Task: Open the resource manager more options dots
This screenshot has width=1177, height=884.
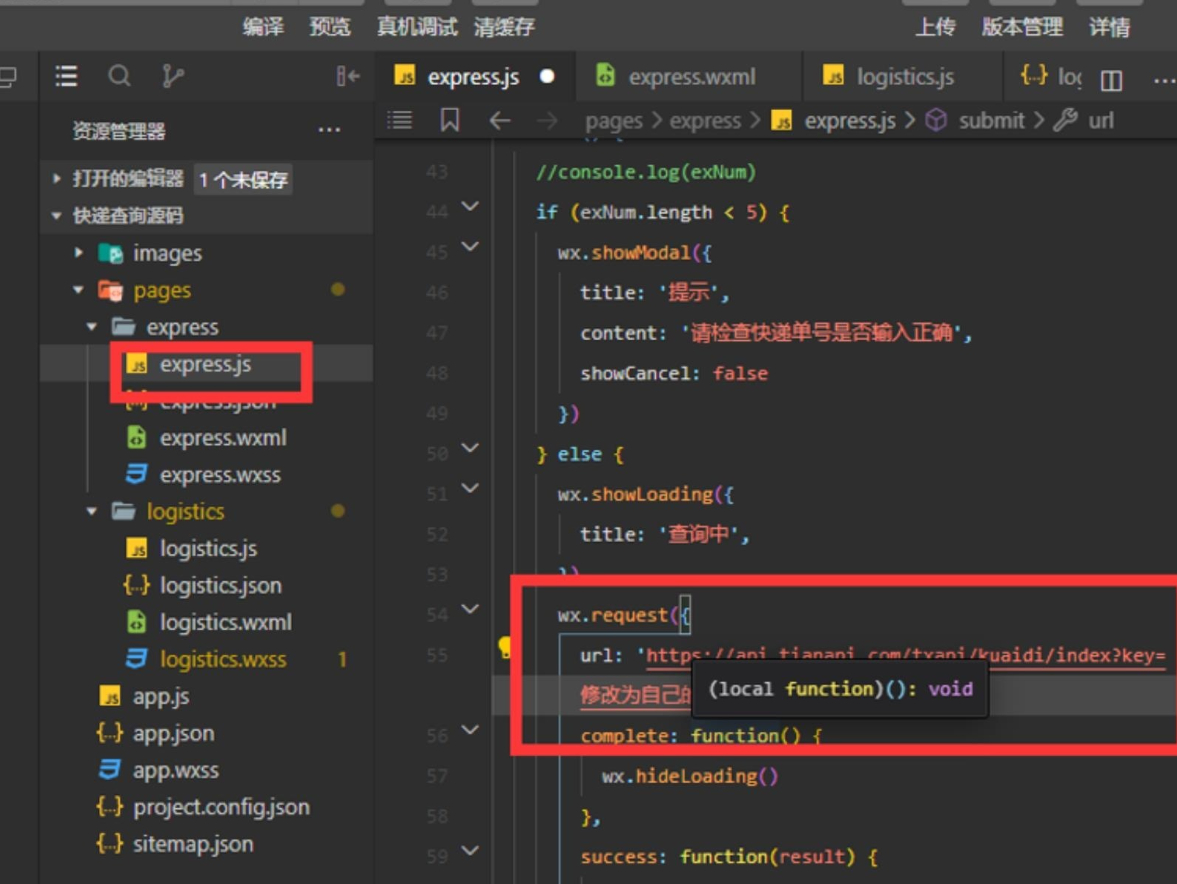Action: (330, 131)
